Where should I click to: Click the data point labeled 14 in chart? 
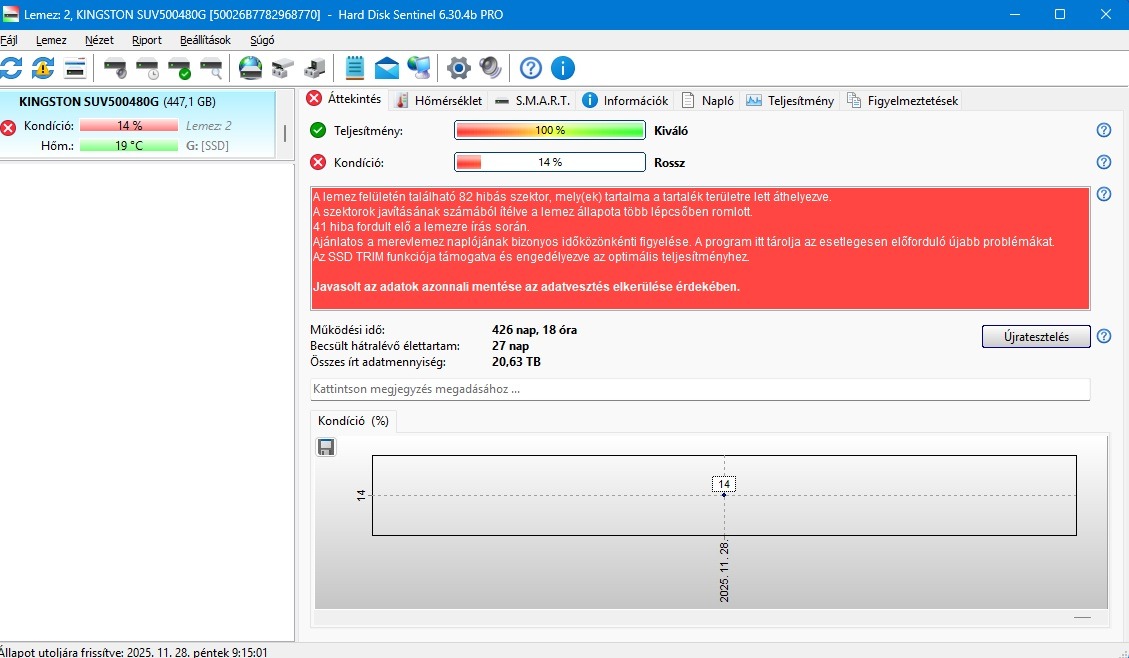point(724,495)
